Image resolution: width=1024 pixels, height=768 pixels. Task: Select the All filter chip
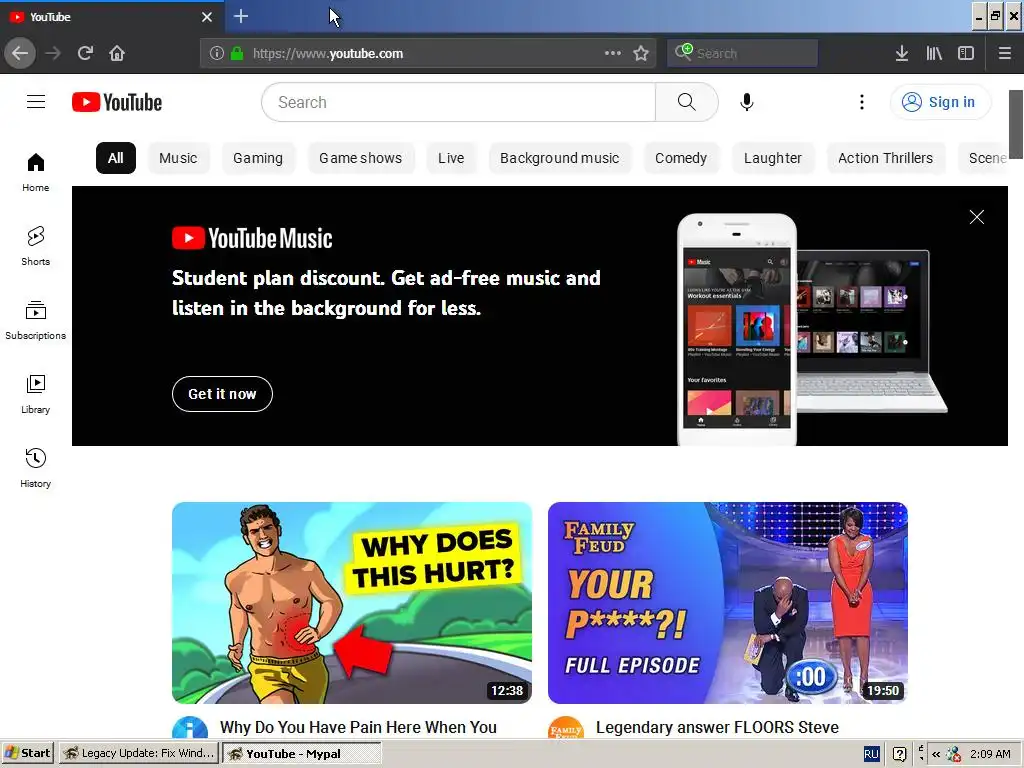coord(116,158)
